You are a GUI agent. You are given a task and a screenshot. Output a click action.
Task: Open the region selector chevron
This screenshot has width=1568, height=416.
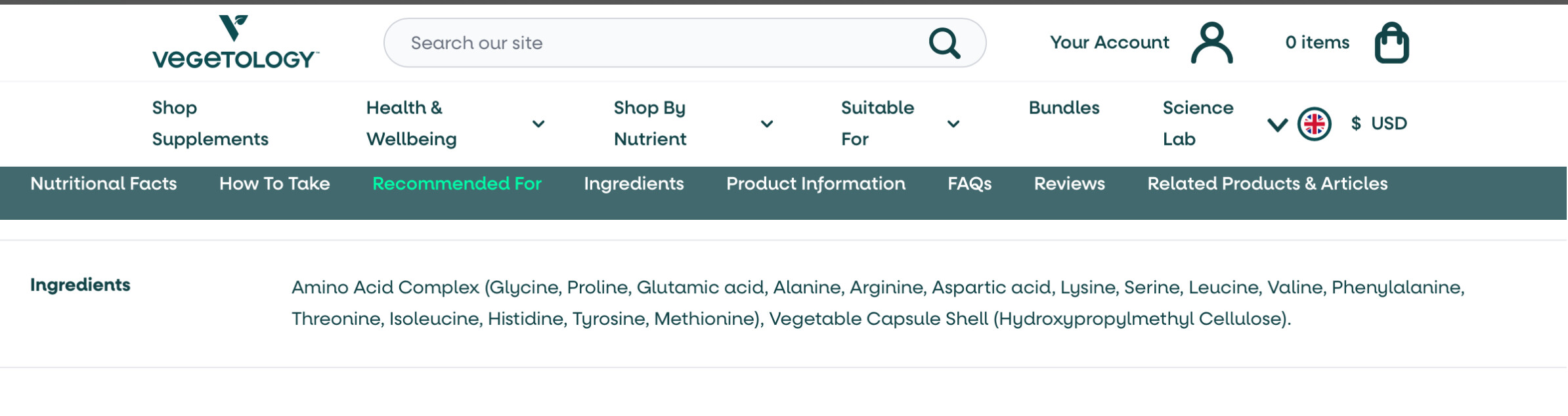(x=1276, y=124)
